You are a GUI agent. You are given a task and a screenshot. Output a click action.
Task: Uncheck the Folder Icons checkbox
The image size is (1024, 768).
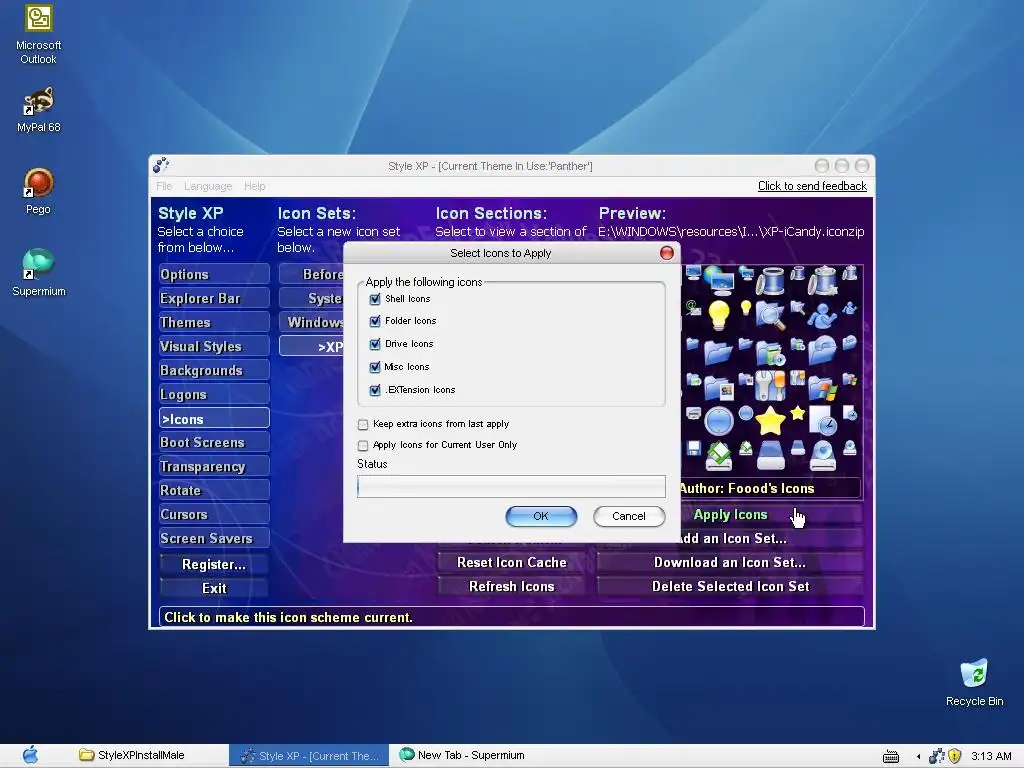(x=375, y=321)
